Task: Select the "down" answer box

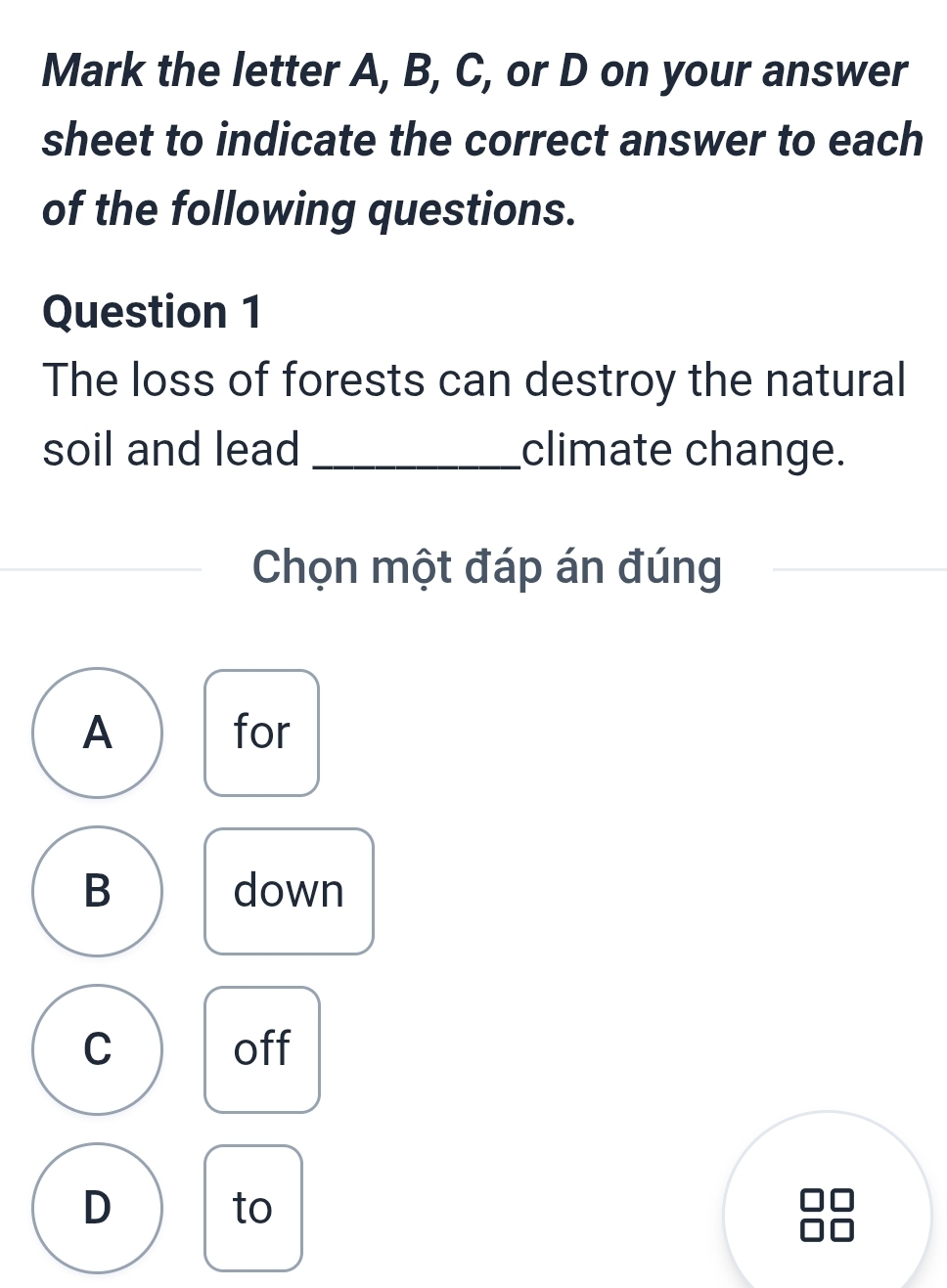Action: [289, 891]
